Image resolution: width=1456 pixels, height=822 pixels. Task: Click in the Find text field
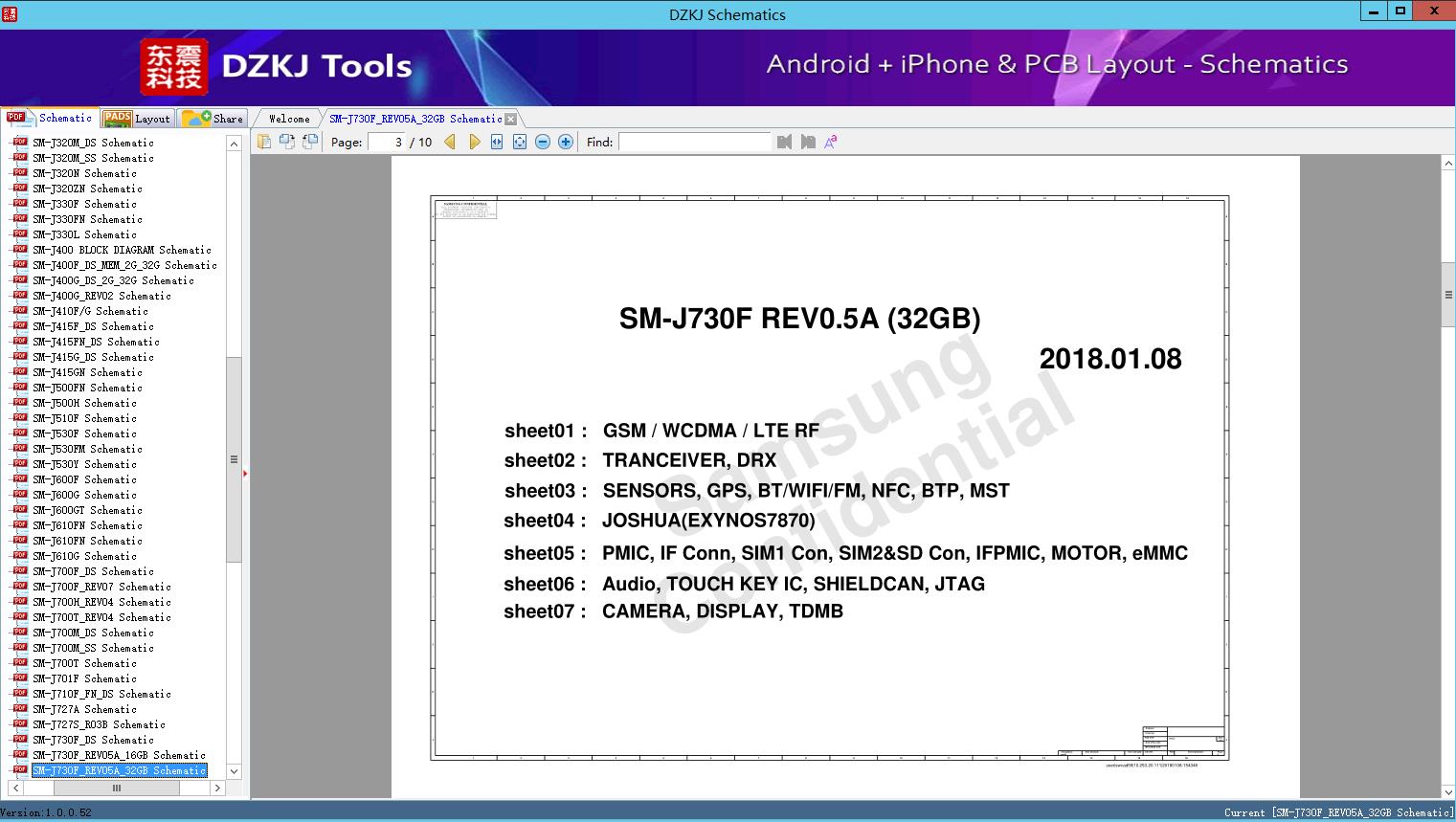694,142
